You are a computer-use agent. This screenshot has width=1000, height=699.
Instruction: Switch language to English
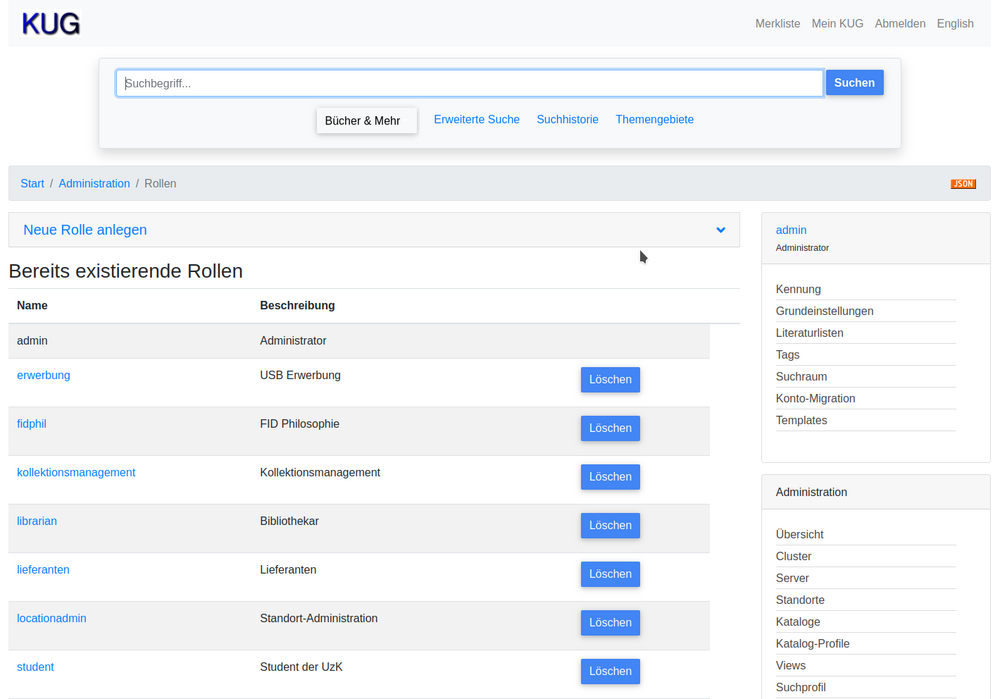[954, 24]
